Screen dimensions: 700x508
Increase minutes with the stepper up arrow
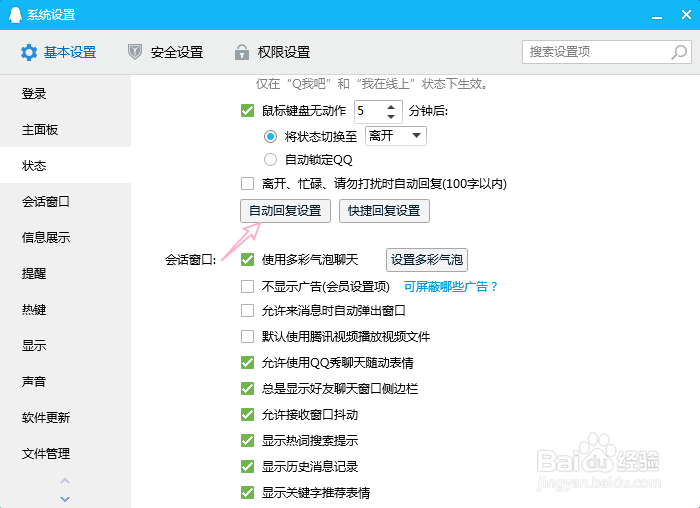point(391,107)
